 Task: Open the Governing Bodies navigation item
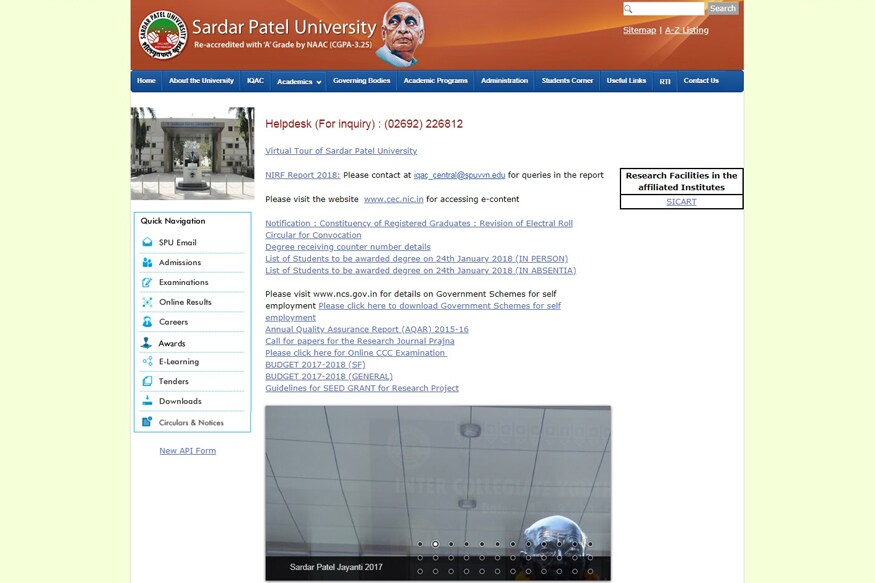pos(361,81)
